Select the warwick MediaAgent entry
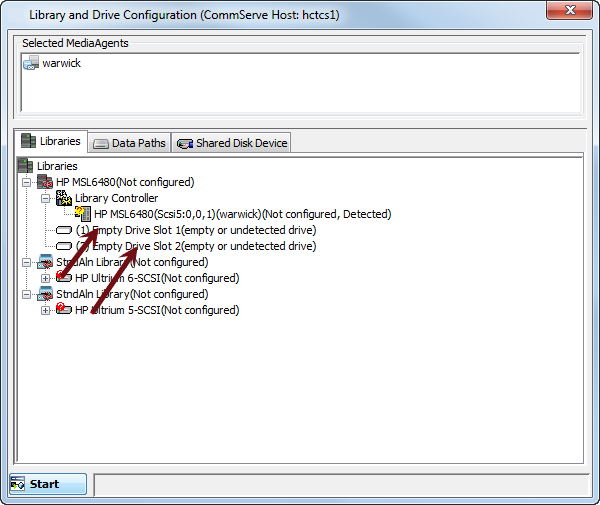 coord(61,63)
